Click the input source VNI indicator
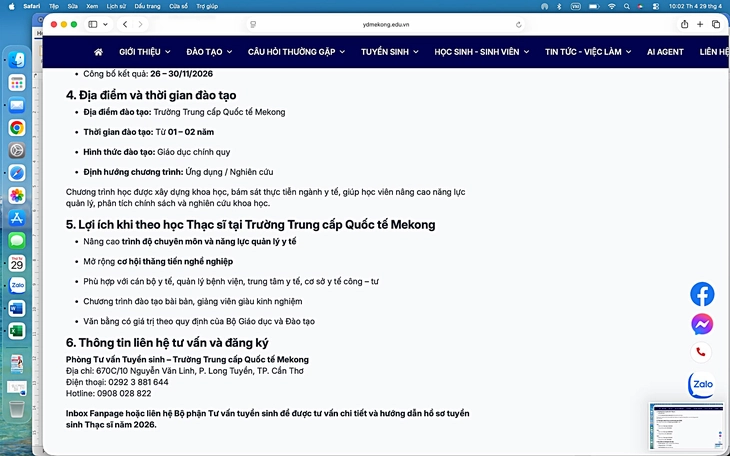 pyautogui.click(x=575, y=7)
